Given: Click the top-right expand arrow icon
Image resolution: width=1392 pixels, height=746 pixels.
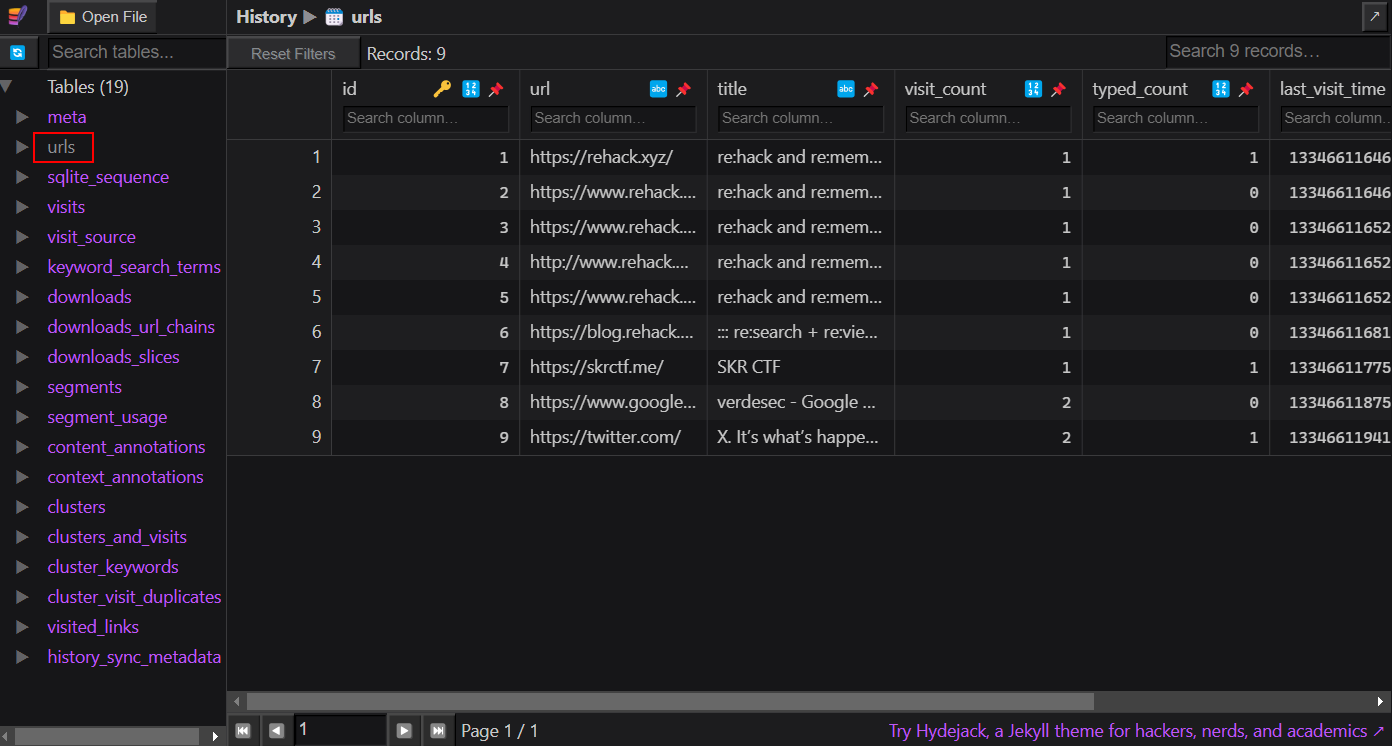Looking at the screenshot, I should point(1375,17).
